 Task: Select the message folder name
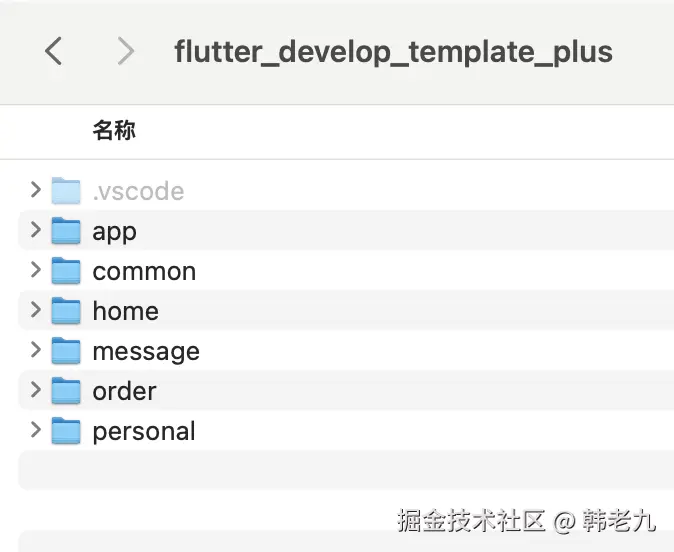(x=146, y=352)
